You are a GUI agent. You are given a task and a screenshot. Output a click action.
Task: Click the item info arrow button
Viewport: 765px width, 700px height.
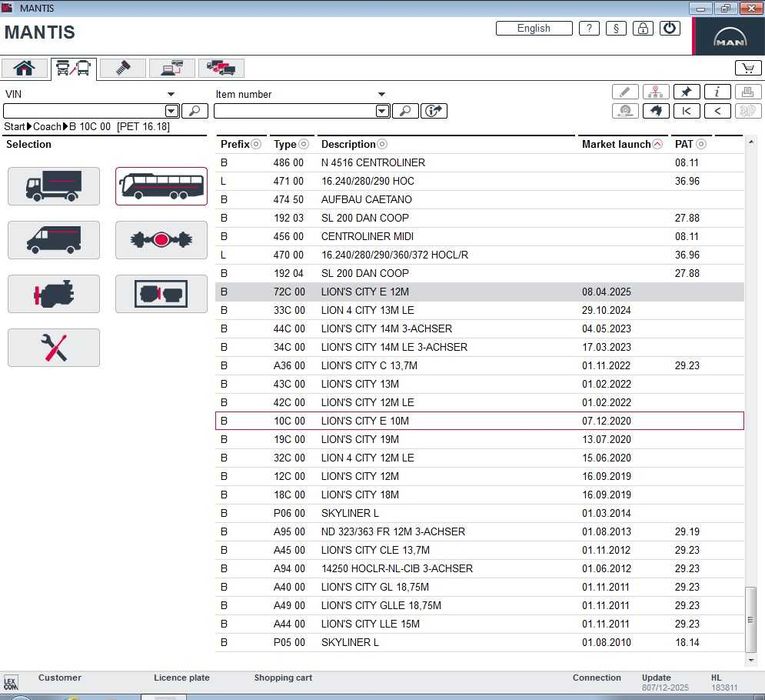tap(434, 111)
